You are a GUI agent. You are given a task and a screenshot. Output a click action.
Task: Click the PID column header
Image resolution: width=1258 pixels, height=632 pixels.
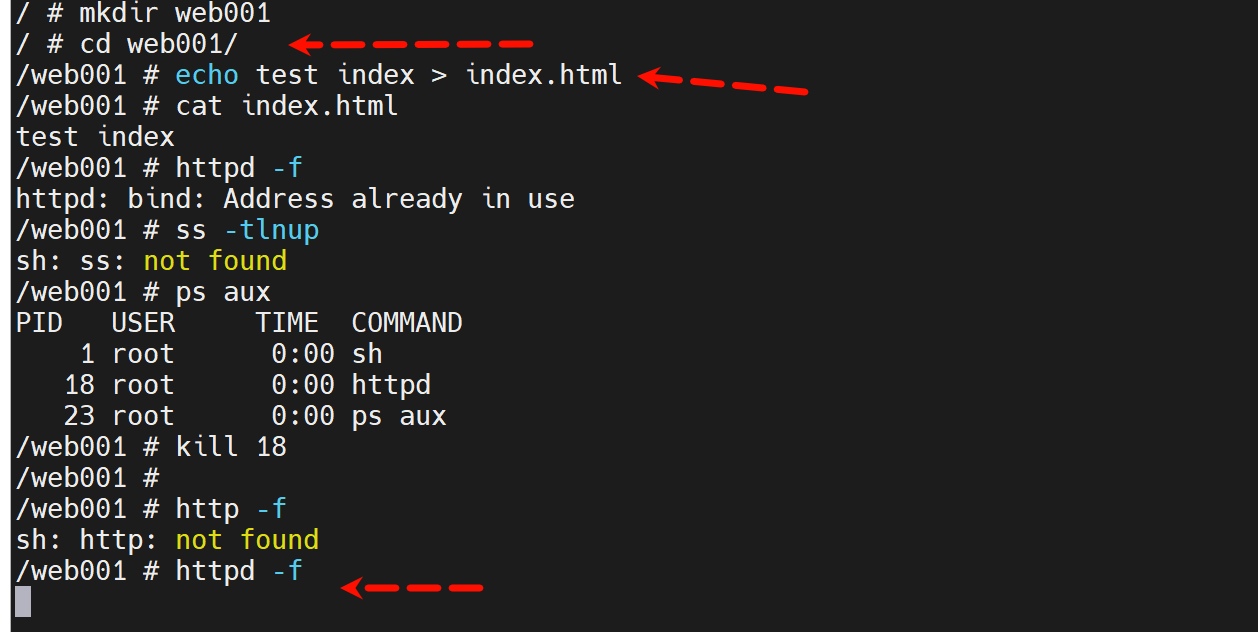[x=39, y=323]
